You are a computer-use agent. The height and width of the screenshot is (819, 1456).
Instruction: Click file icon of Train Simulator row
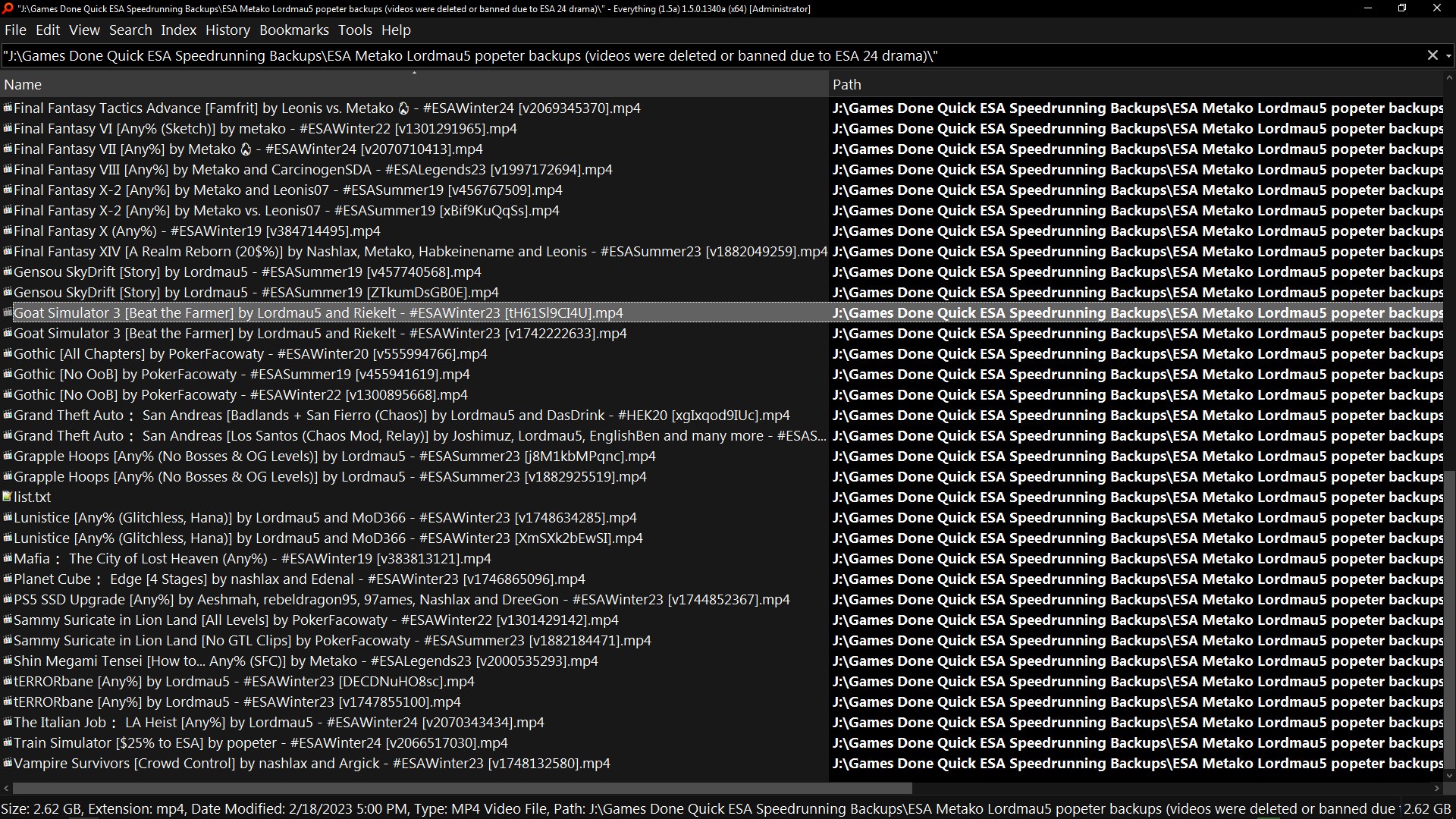8,742
